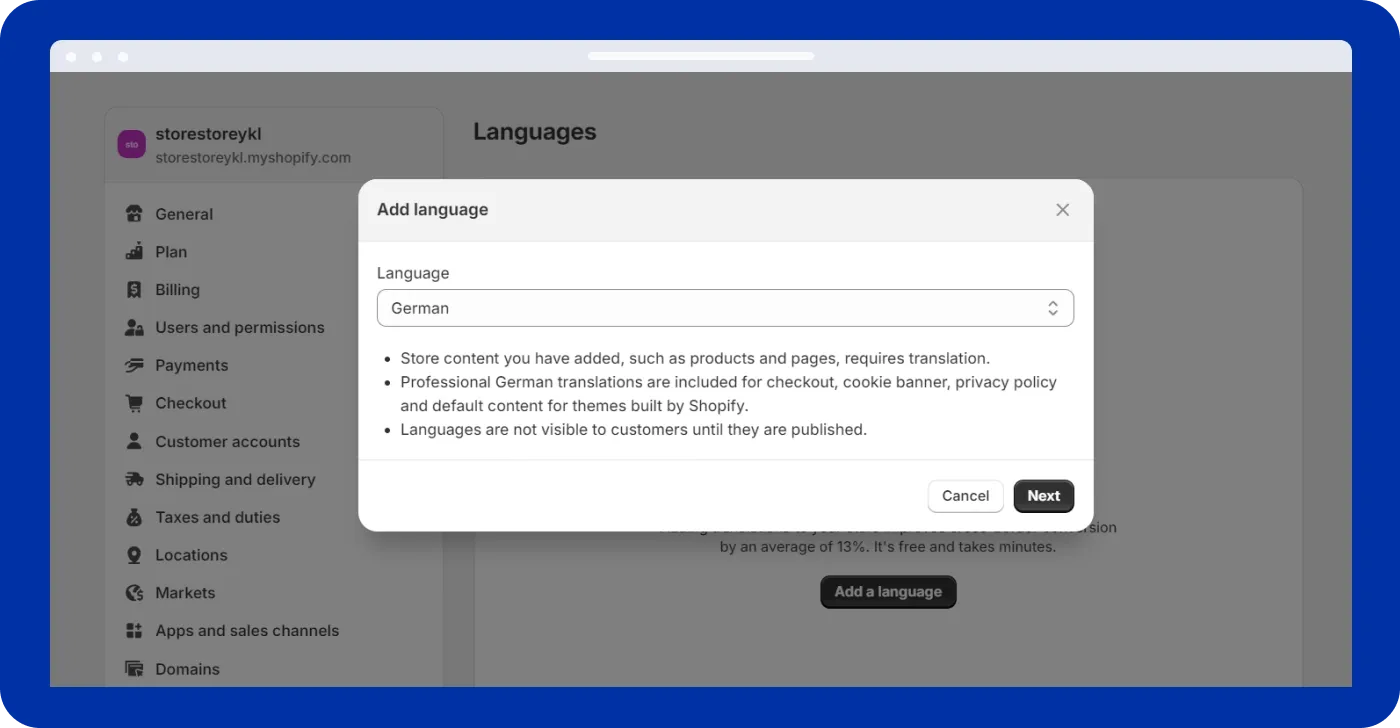Click the Taxes and duties icon
The width and height of the screenshot is (1400, 728).
coord(133,517)
